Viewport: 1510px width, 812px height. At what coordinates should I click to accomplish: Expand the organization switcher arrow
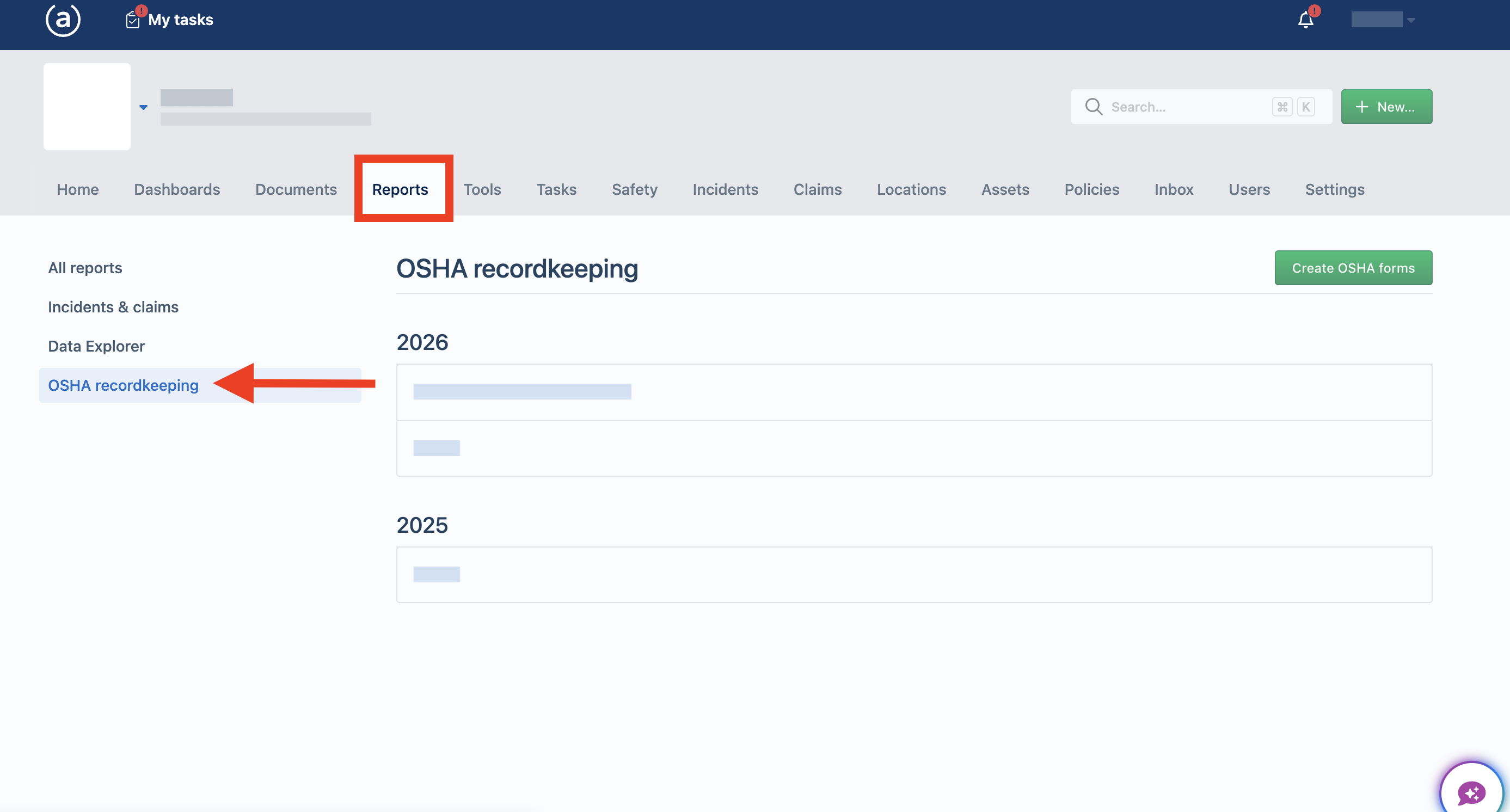pos(143,107)
